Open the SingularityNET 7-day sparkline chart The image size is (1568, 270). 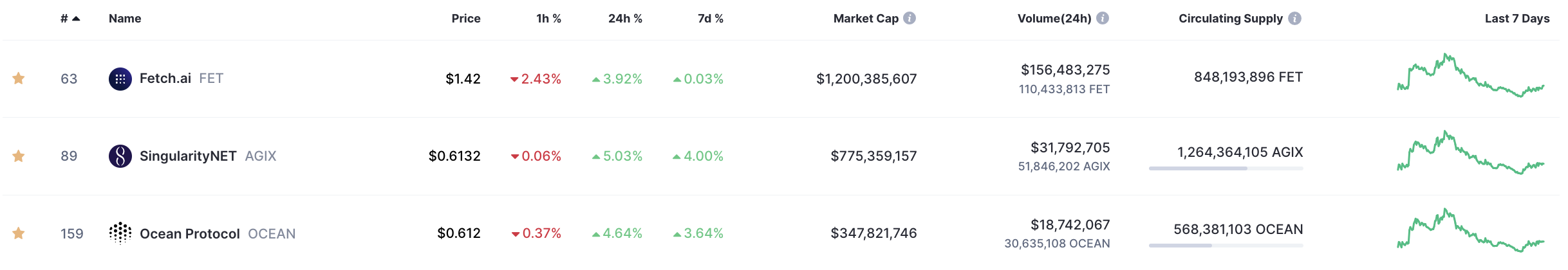click(1470, 153)
